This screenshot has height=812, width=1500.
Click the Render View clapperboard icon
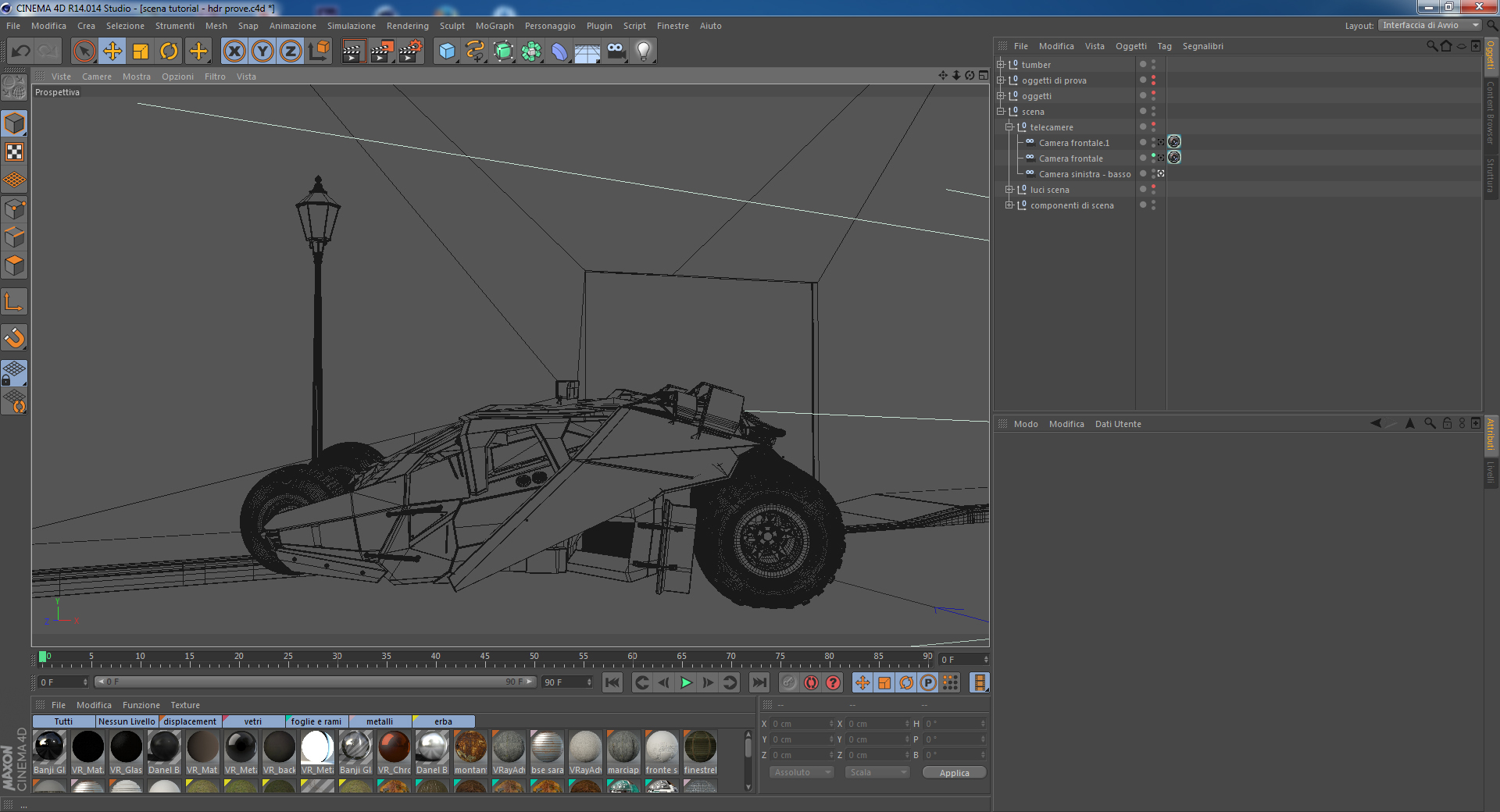click(353, 52)
